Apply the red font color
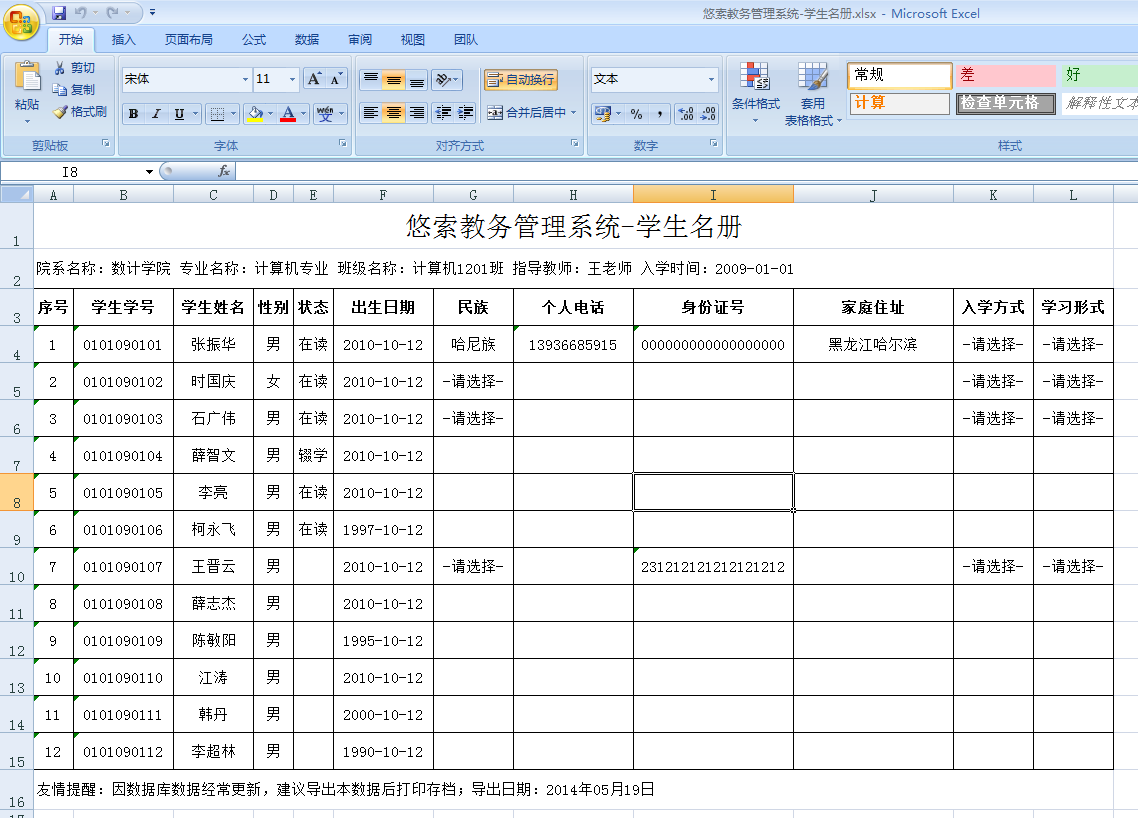Screen dimensions: 1138x818 (x=288, y=113)
